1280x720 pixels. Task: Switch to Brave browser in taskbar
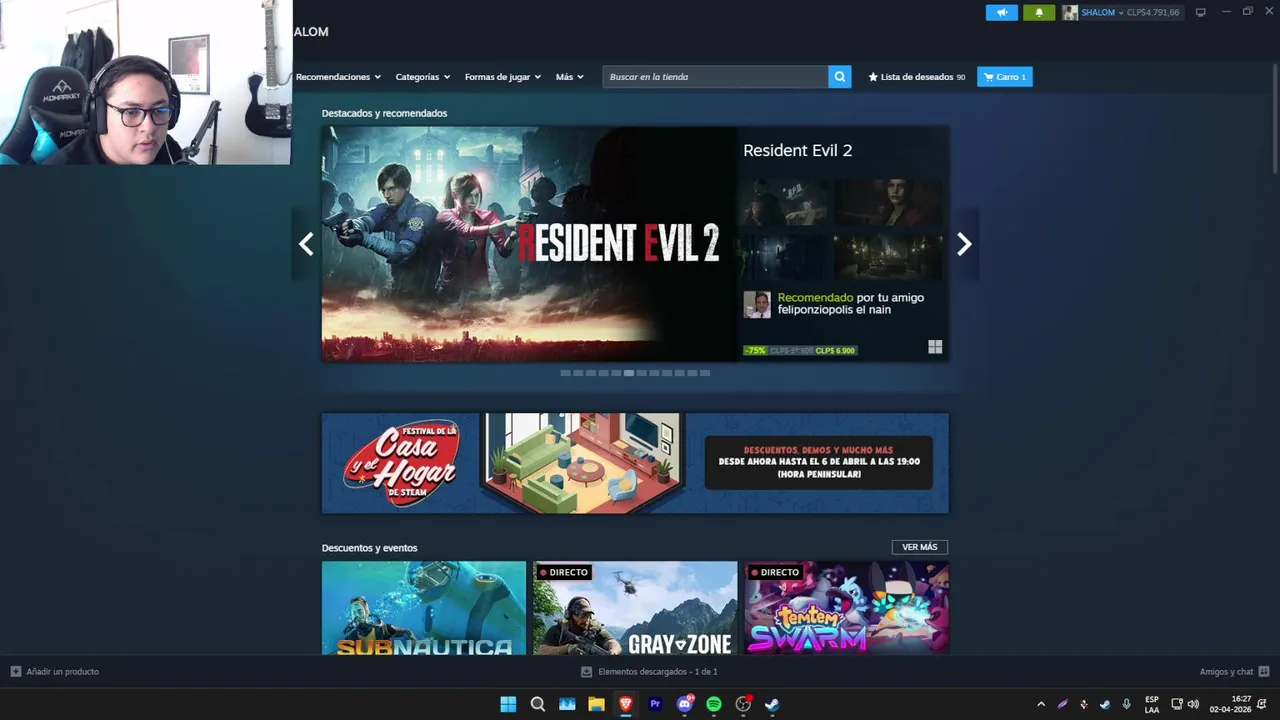(626, 704)
